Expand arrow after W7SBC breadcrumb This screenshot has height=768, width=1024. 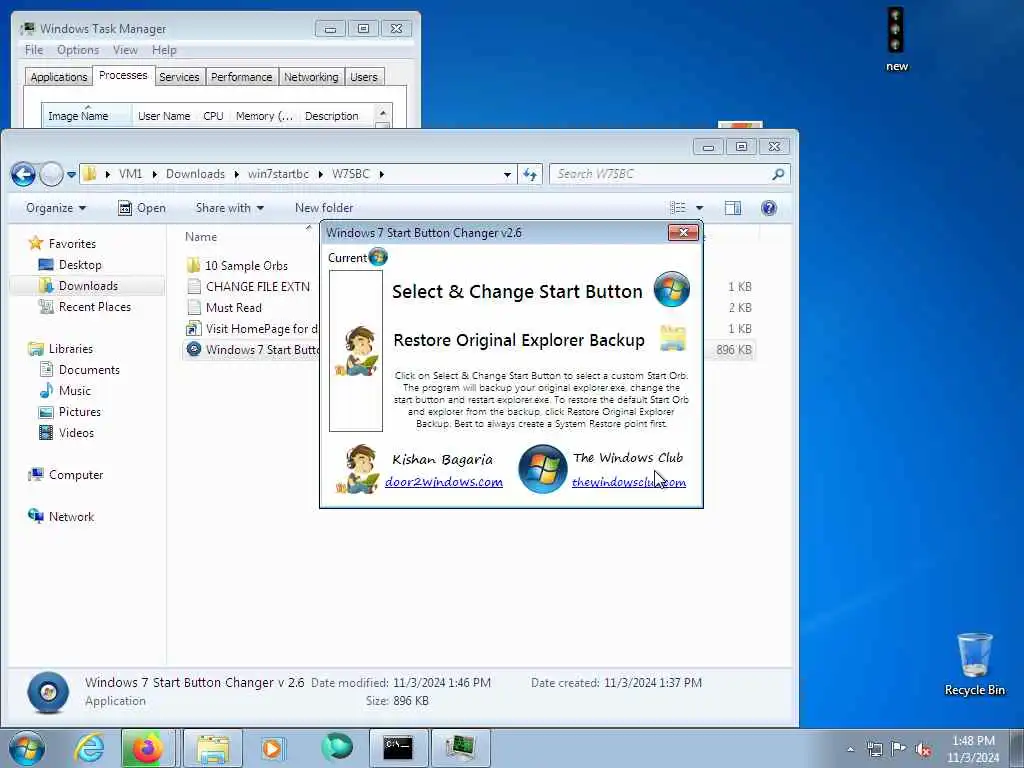tap(381, 174)
